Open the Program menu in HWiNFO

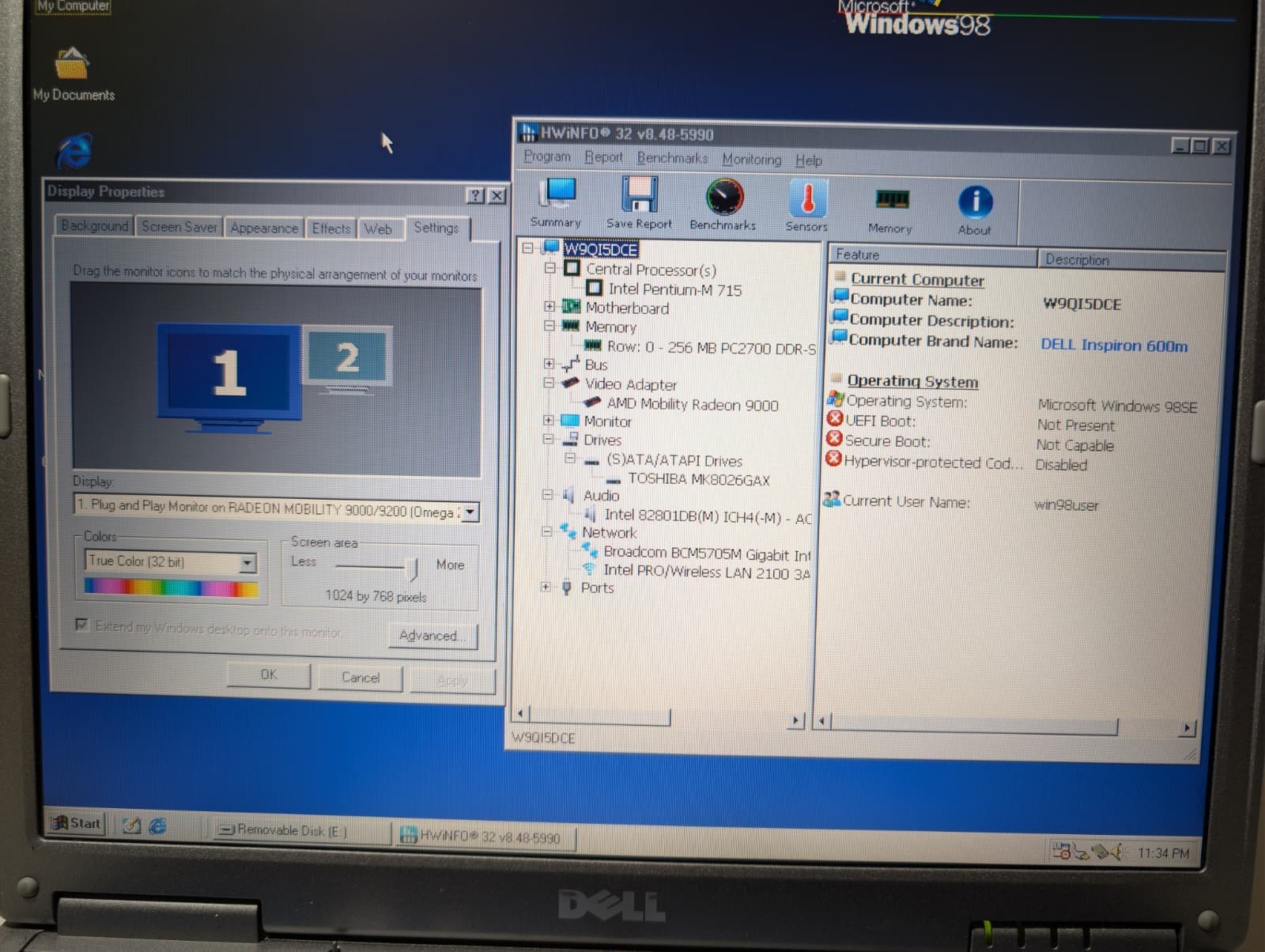pyautogui.click(x=547, y=157)
